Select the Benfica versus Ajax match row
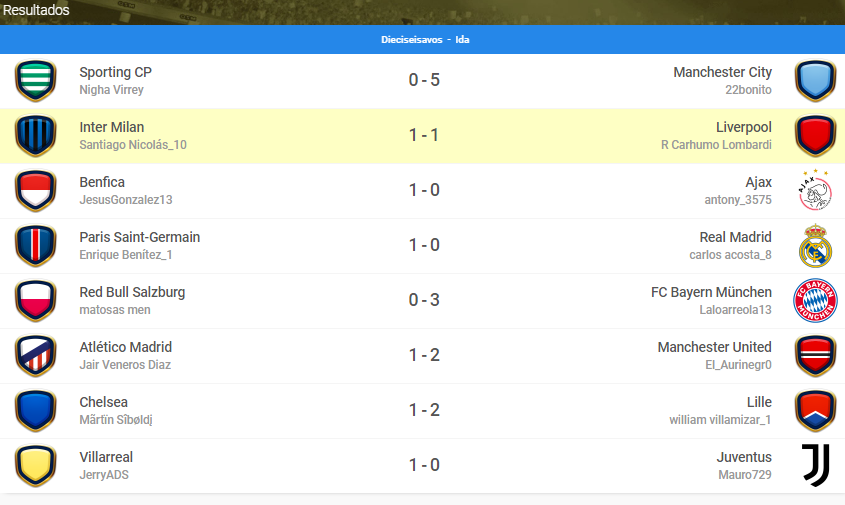Screen dimensions: 845x505 click(x=422, y=191)
